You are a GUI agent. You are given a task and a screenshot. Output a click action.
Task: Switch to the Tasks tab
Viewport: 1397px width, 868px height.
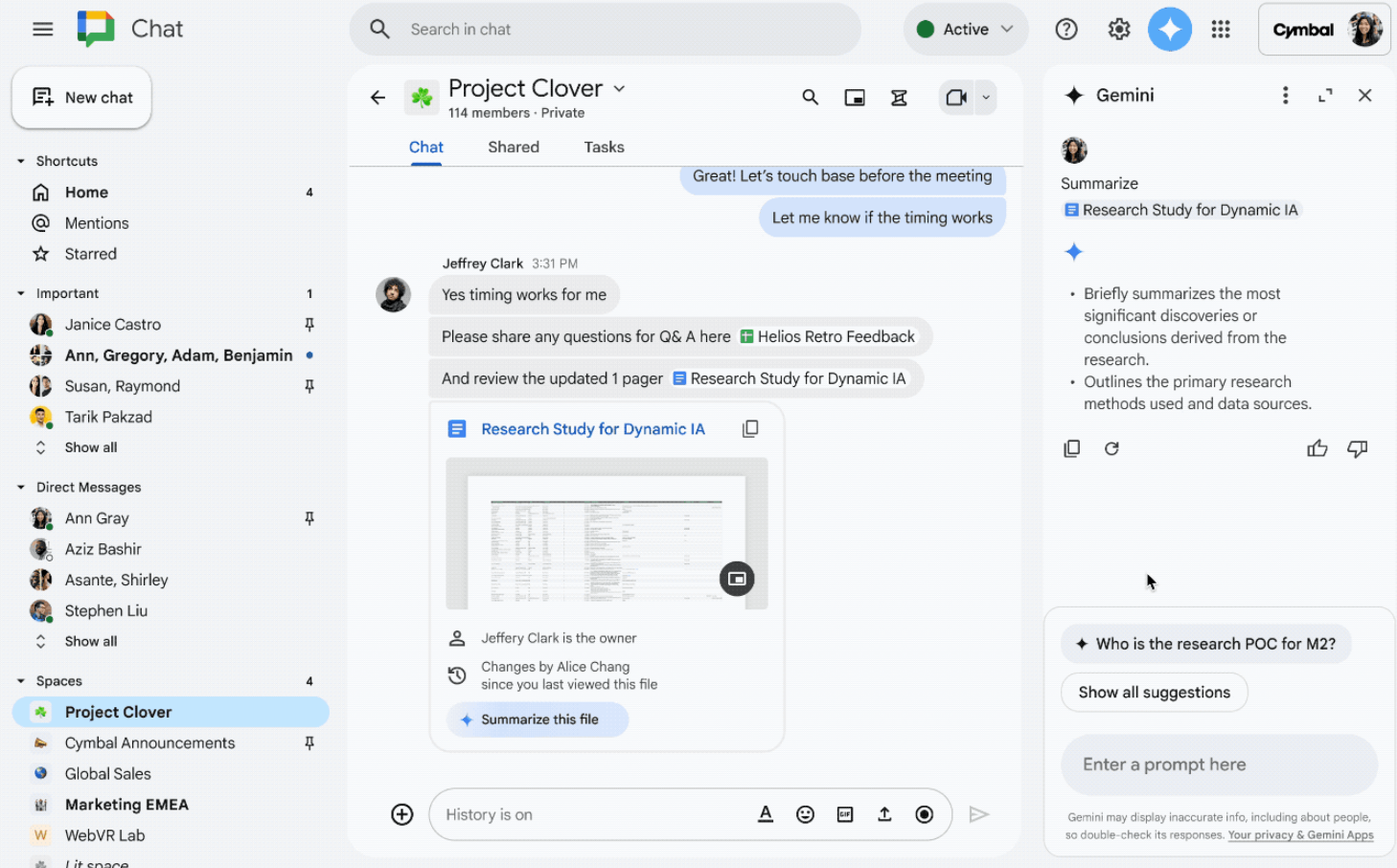(604, 147)
